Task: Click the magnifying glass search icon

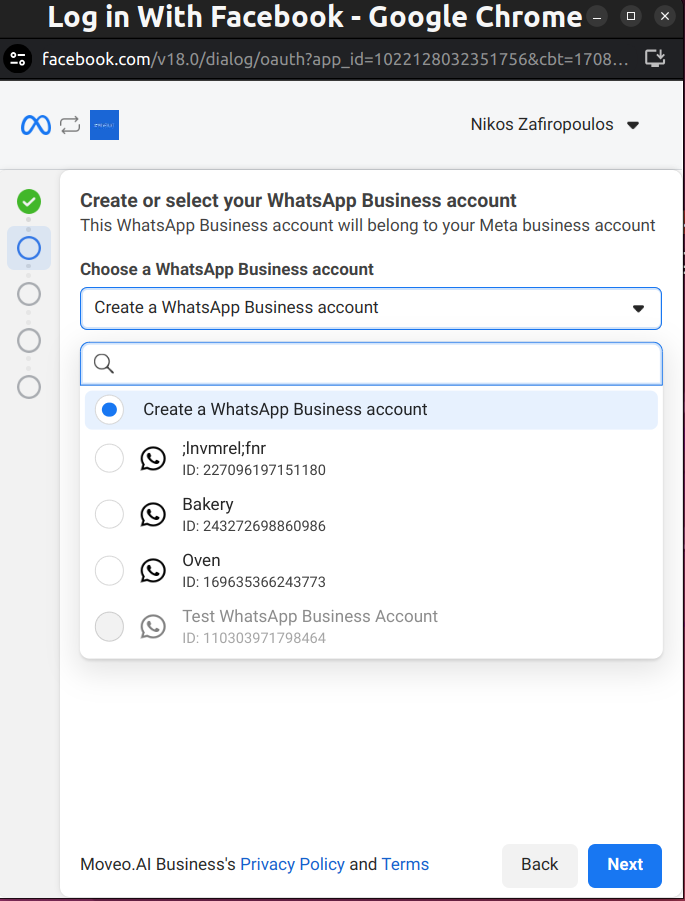Action: point(104,363)
